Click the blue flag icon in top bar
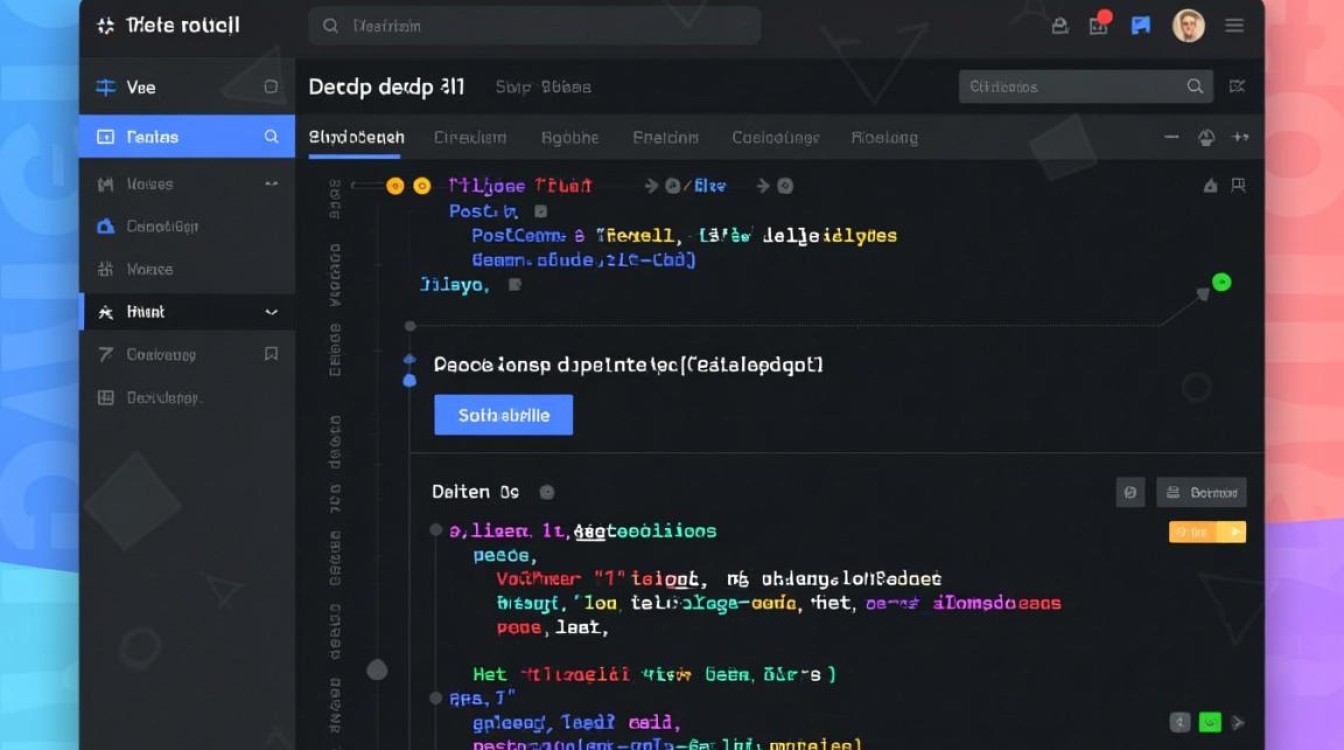 tap(1140, 26)
